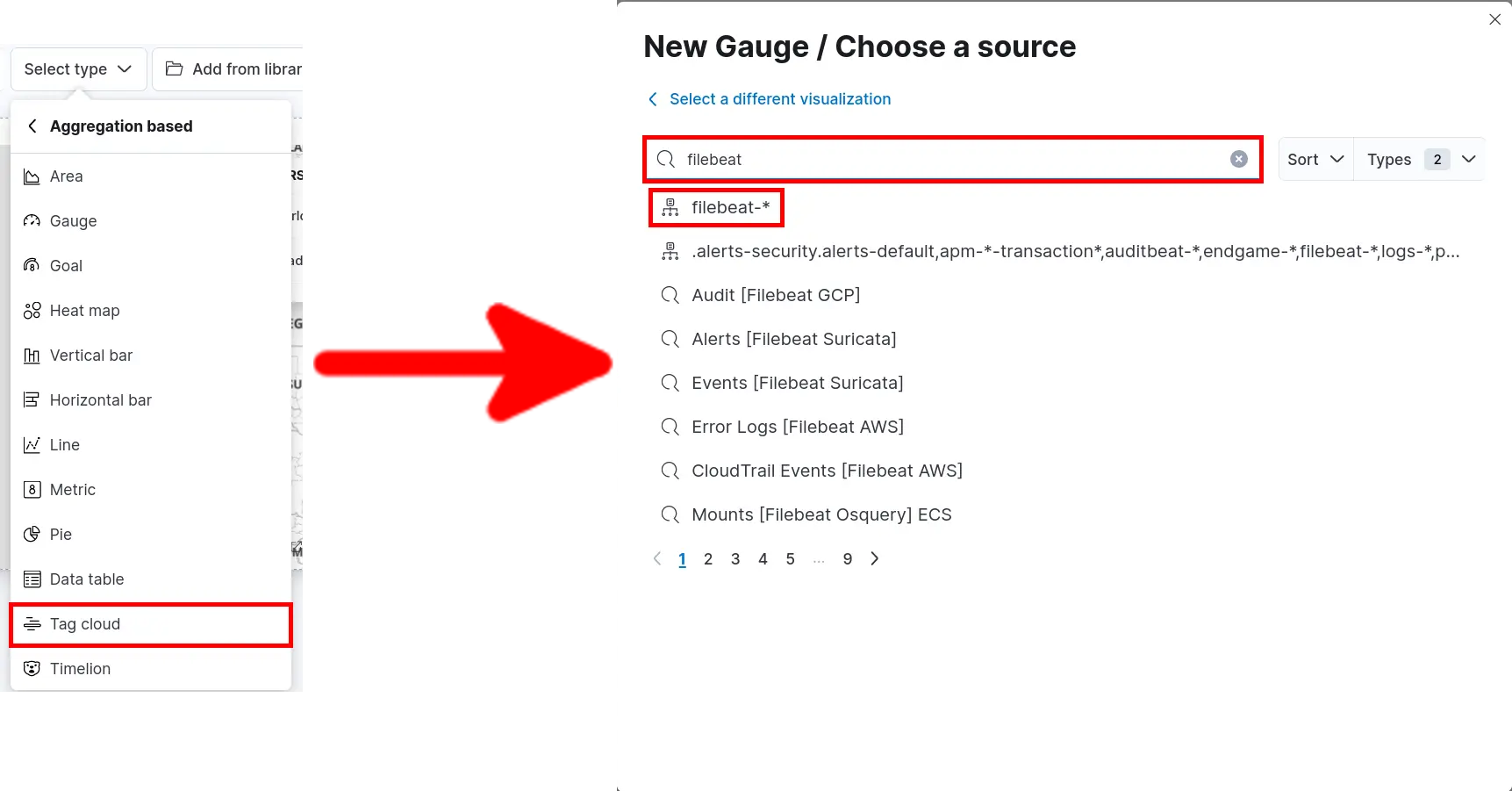
Task: Select the Area visualization icon
Action: pos(32,176)
